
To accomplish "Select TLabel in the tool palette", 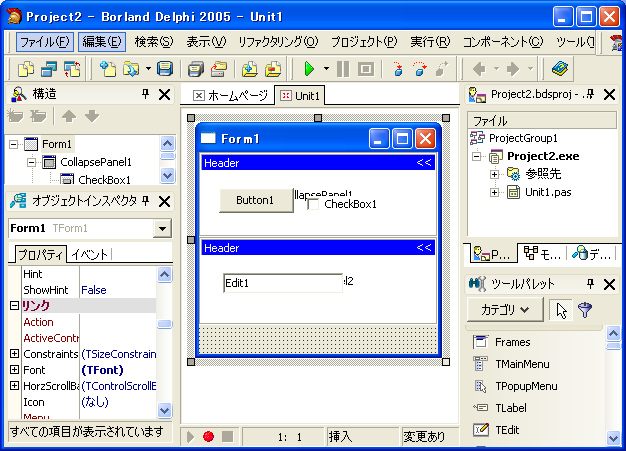I will tap(511, 408).
